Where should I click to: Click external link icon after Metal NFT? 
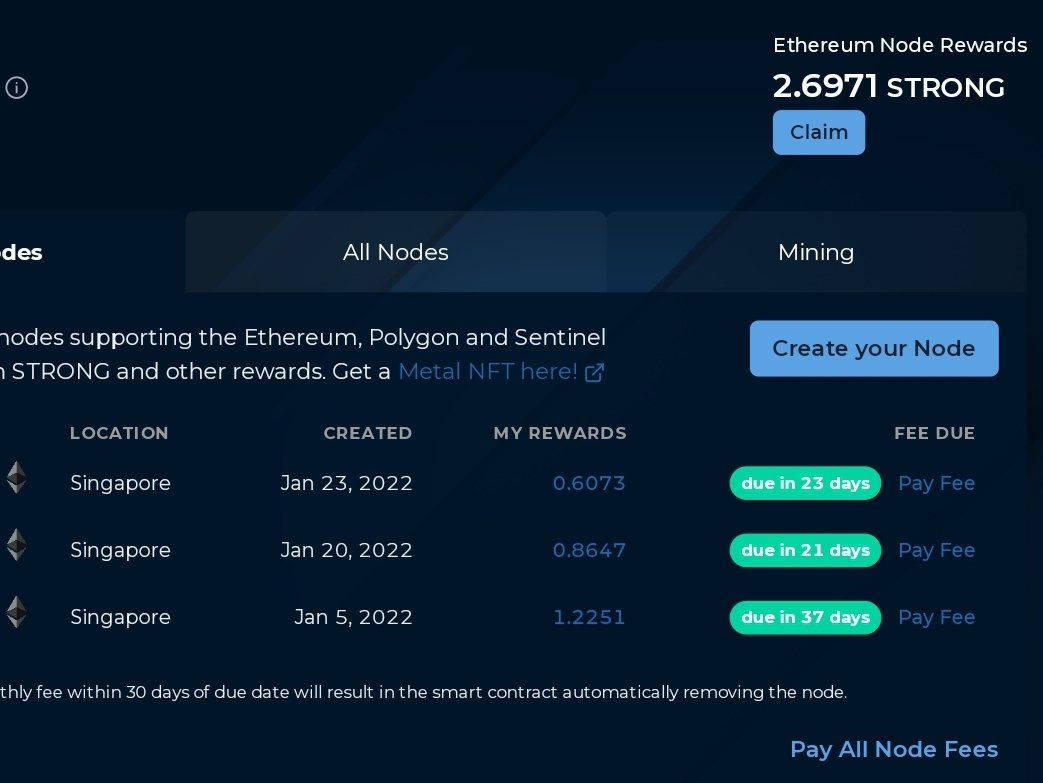pyautogui.click(x=594, y=373)
